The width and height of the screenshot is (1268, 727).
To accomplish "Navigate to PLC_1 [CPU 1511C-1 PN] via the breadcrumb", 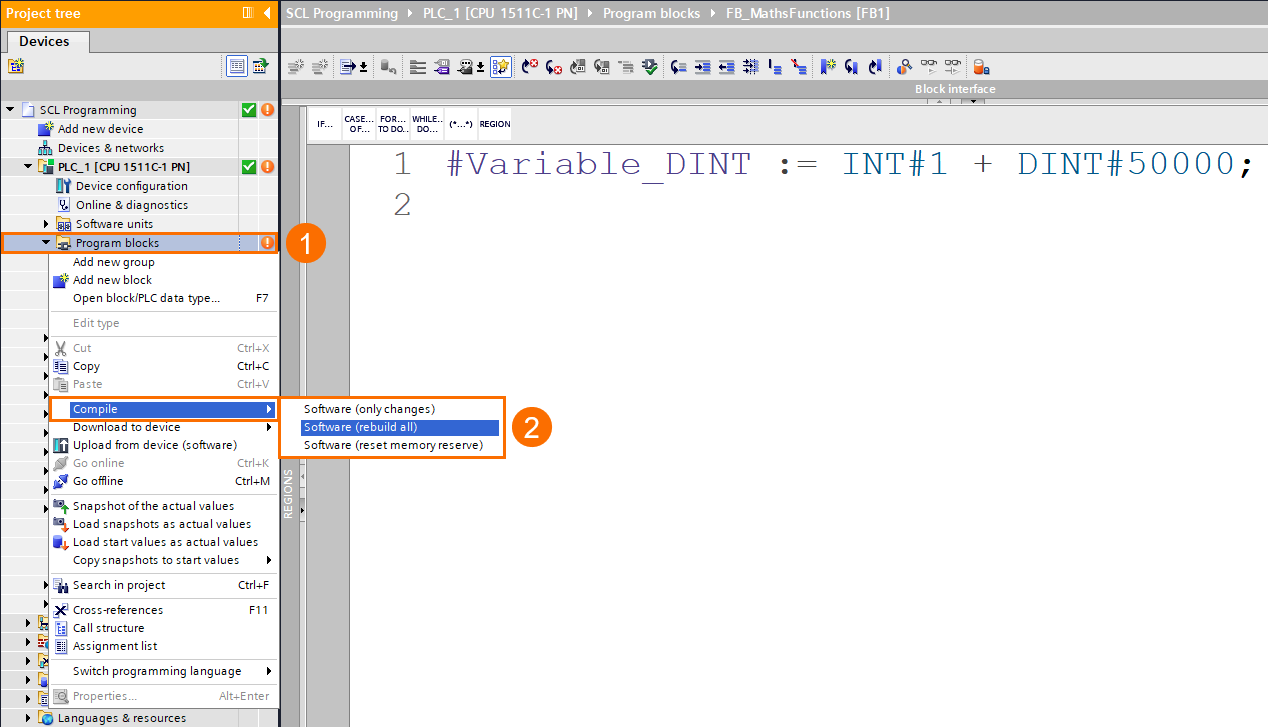I will click(500, 13).
